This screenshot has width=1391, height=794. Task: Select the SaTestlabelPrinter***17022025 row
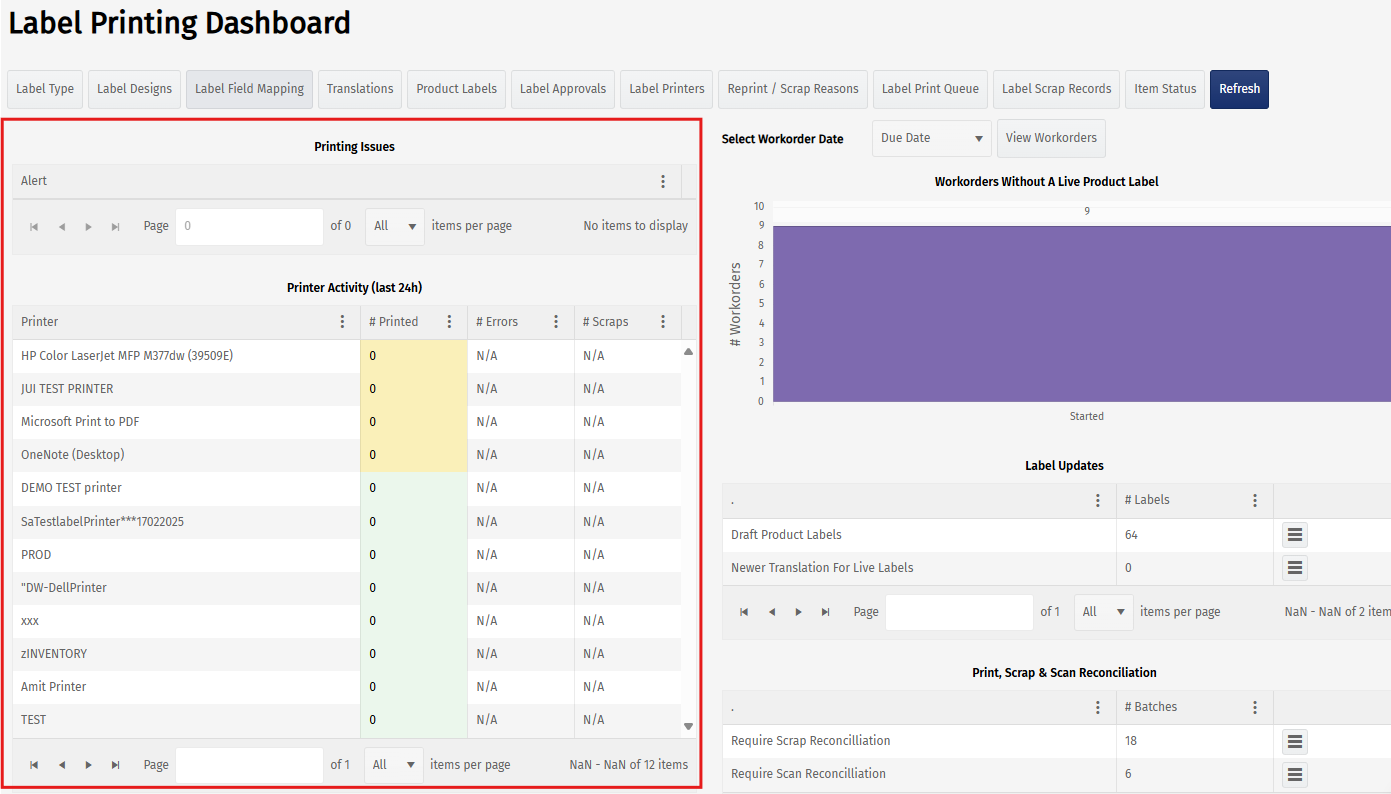point(347,522)
